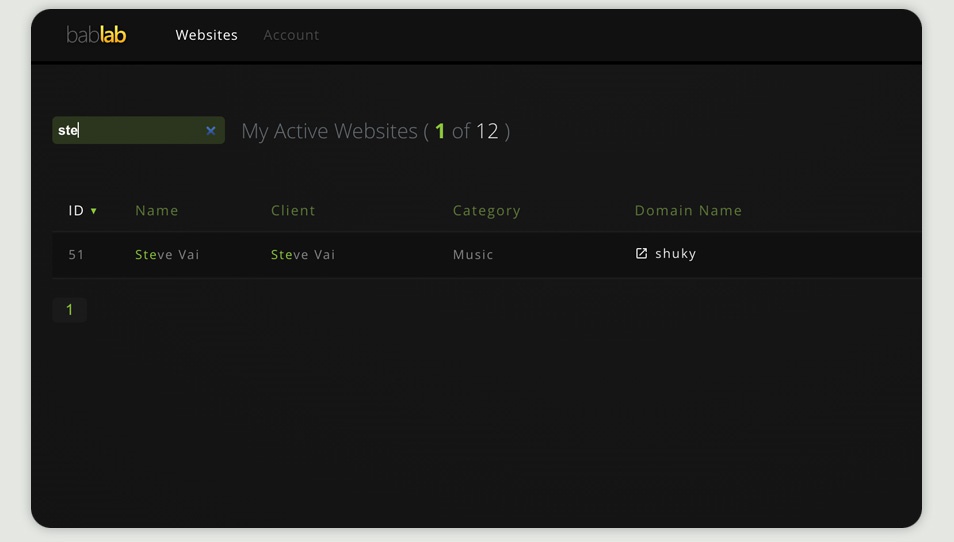Select Steve Vai in the Client column
Viewport: 954px width, 542px height.
point(303,255)
